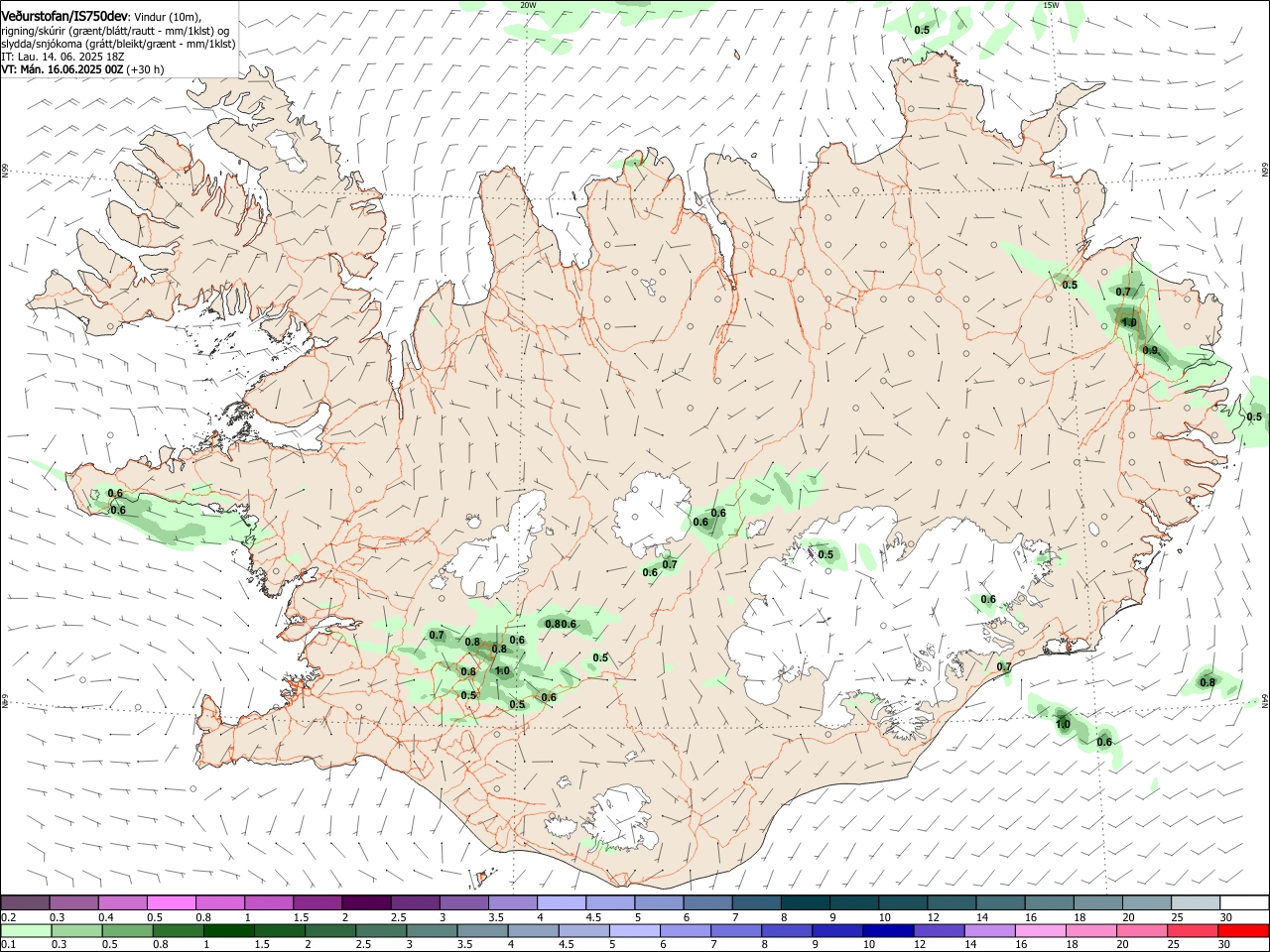1270x952 pixels.
Task: Click the 0.5 value on the Vatnajökull glacier
Action: click(x=825, y=554)
